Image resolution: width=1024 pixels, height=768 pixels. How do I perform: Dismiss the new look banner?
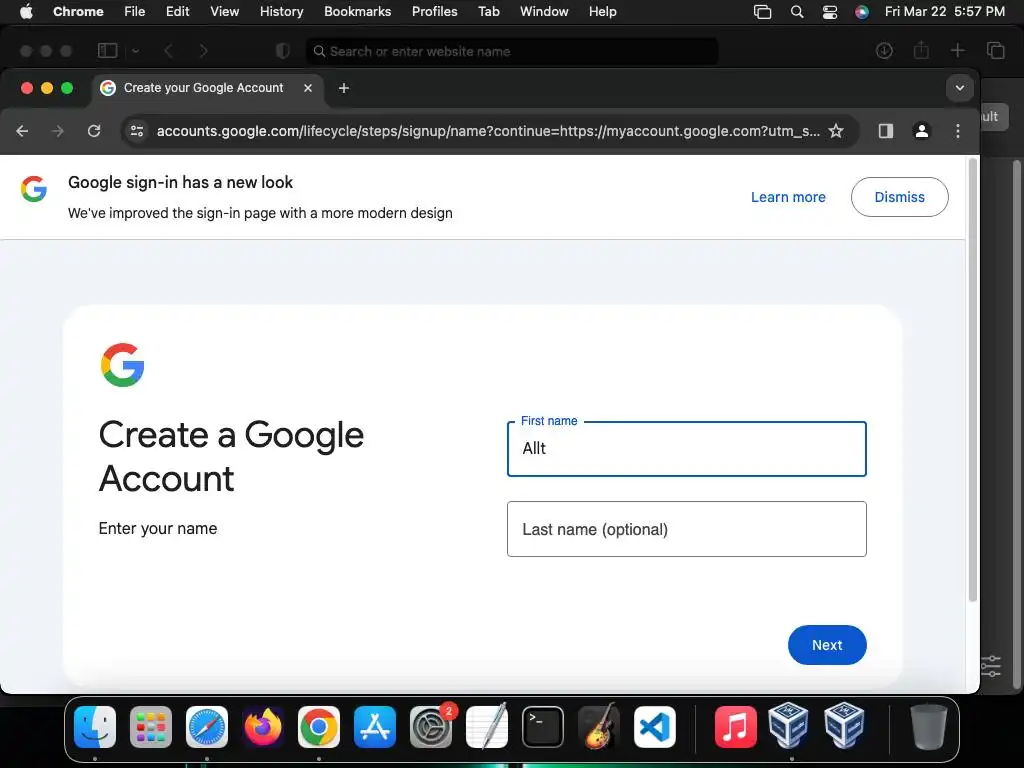click(x=899, y=197)
